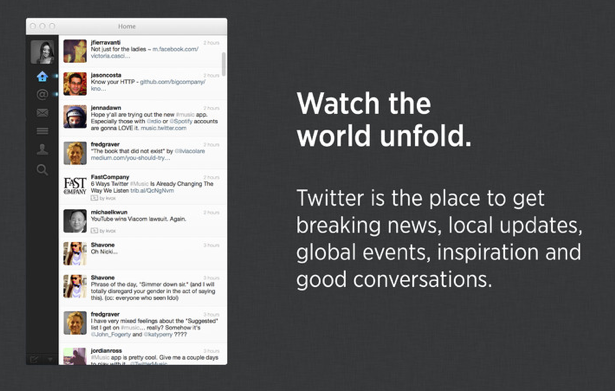
Task: Click the window's zoom button
Action: 52,26
